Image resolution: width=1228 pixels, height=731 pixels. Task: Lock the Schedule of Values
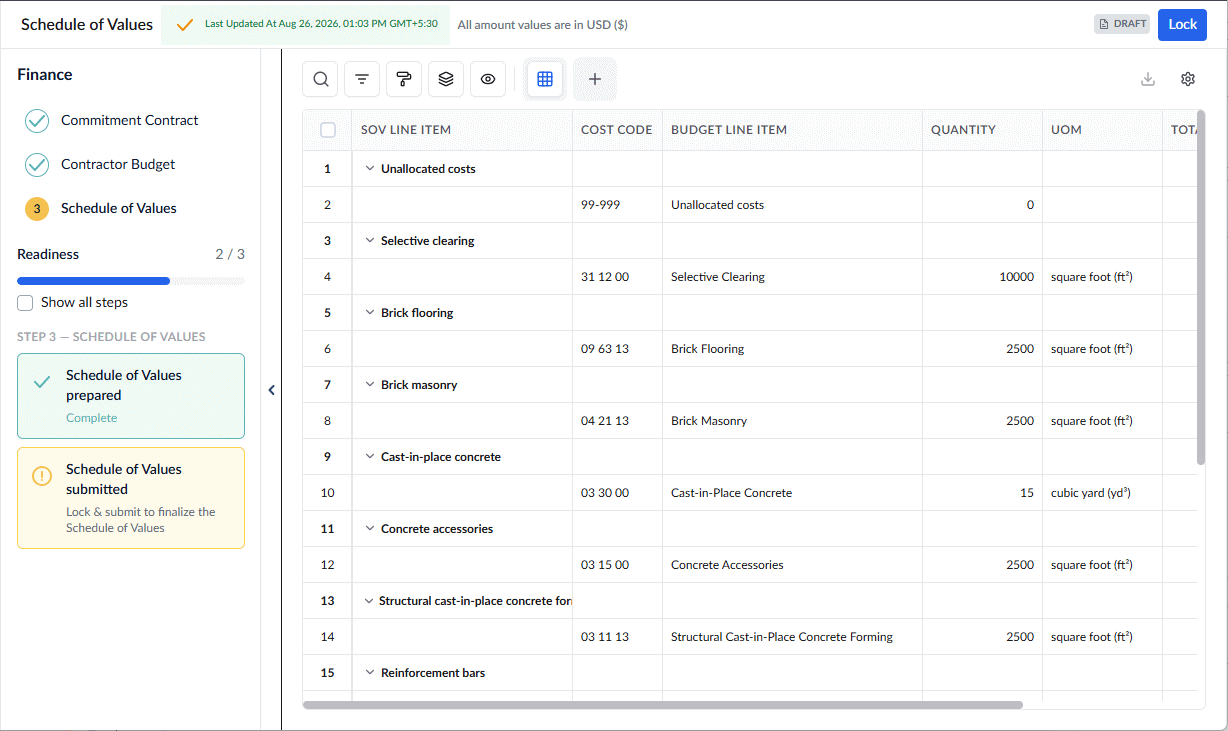[1182, 24]
